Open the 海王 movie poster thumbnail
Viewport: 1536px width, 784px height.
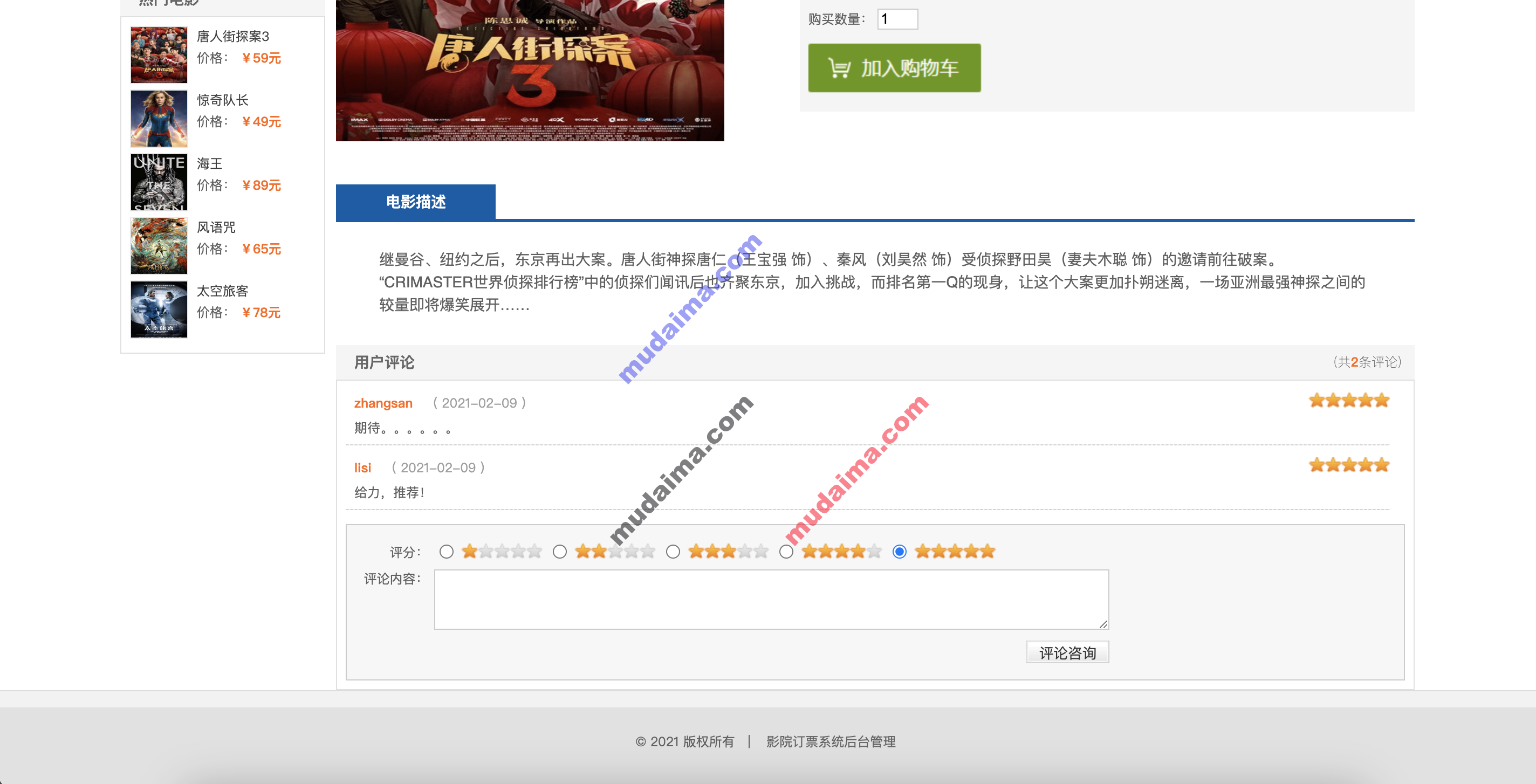point(159,182)
